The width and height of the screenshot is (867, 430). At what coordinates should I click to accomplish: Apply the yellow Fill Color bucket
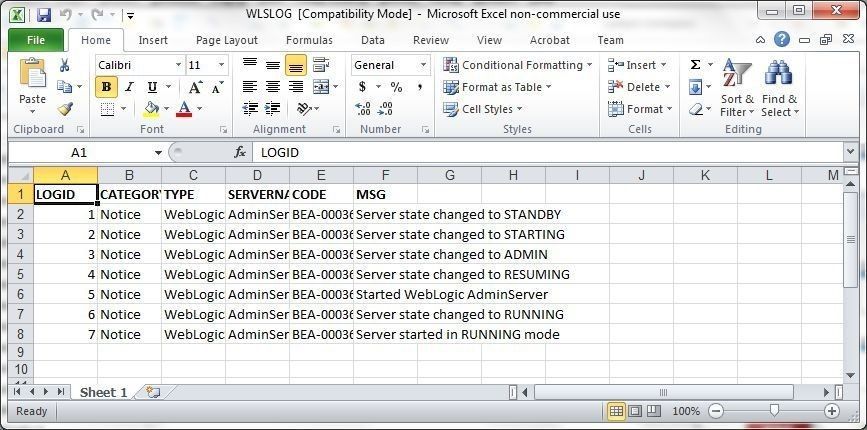(x=151, y=109)
